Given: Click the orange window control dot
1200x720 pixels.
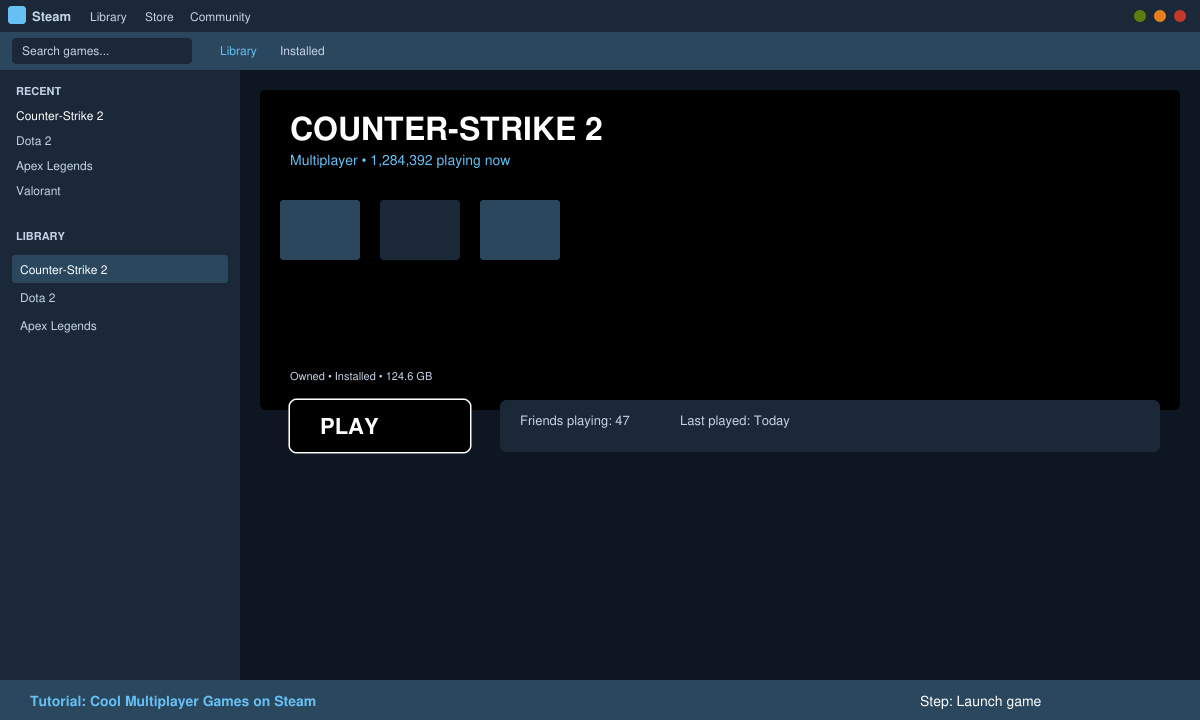Looking at the screenshot, I should [x=1160, y=16].
